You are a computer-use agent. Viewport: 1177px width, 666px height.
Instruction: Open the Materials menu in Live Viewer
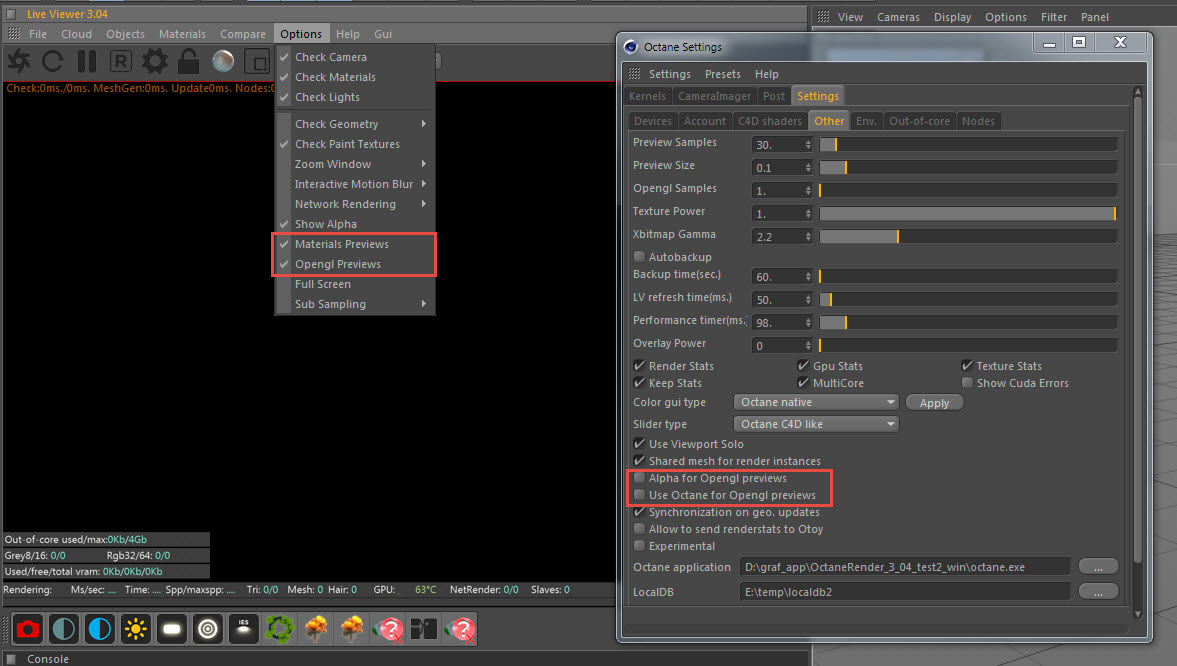tap(182, 34)
